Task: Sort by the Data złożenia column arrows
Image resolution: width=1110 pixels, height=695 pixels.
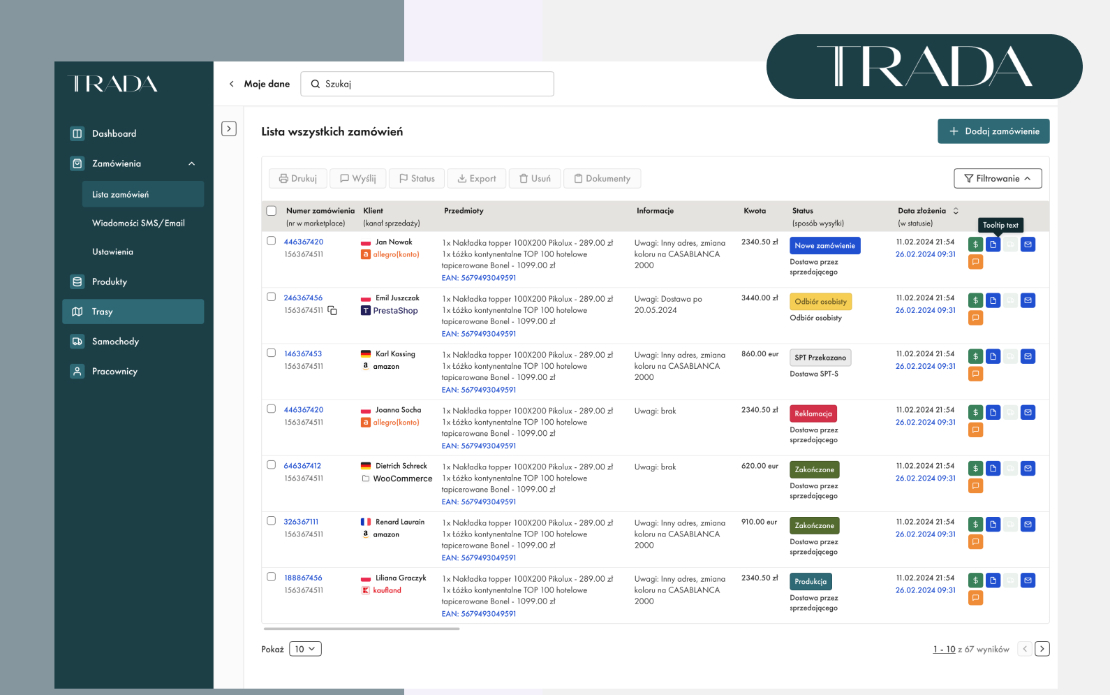Action: (x=956, y=211)
